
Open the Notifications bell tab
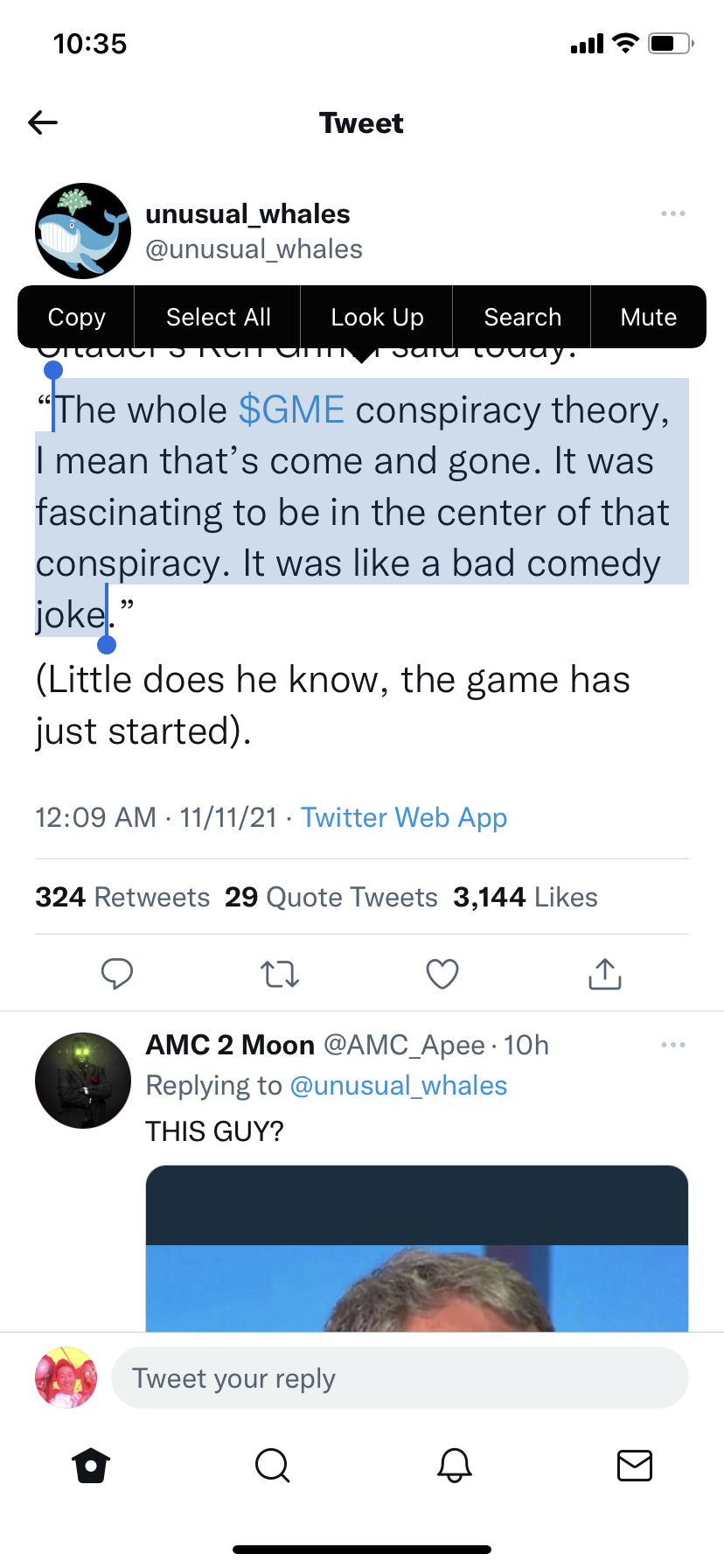455,1465
